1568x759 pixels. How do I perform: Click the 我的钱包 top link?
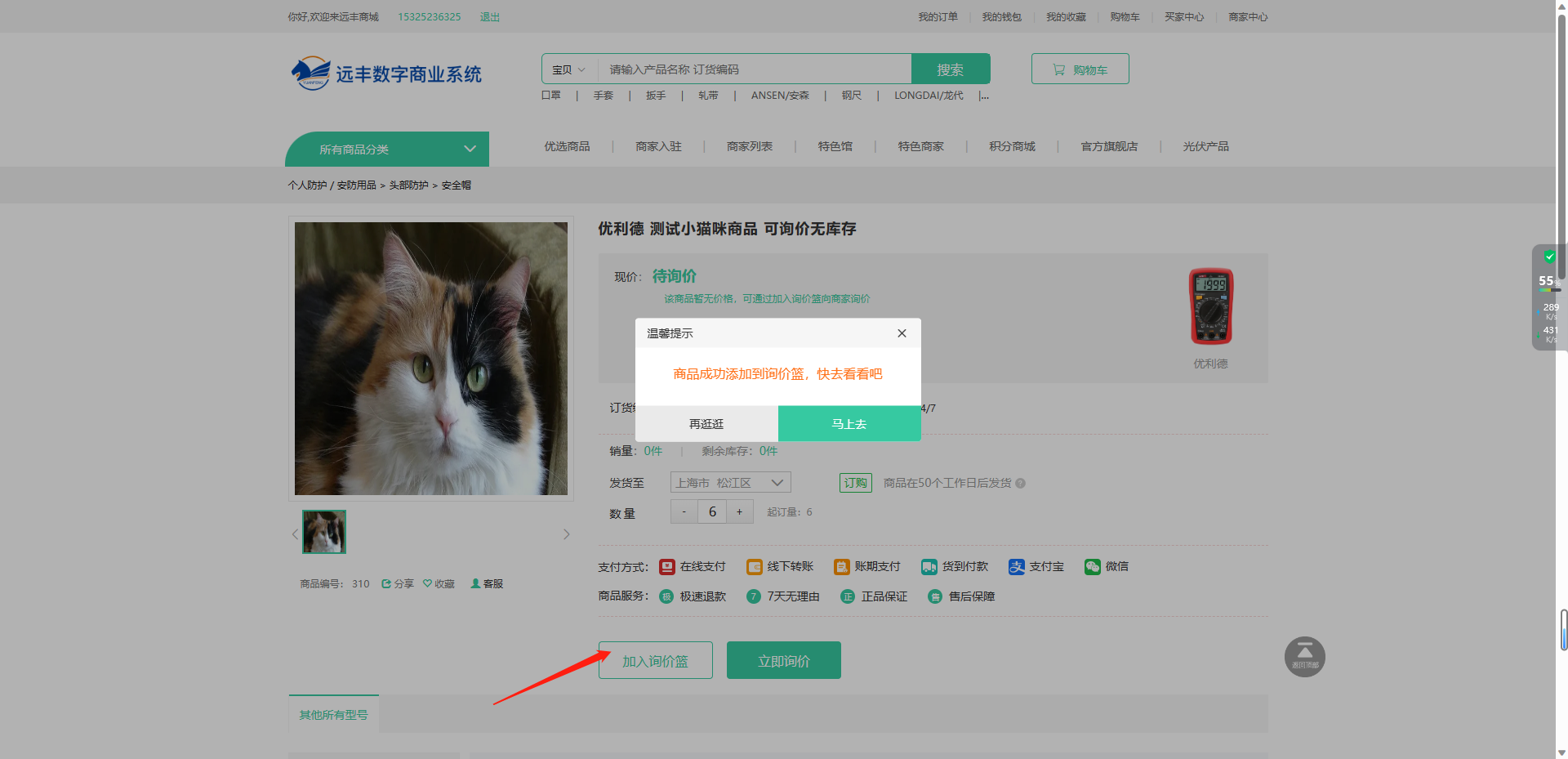(1001, 17)
